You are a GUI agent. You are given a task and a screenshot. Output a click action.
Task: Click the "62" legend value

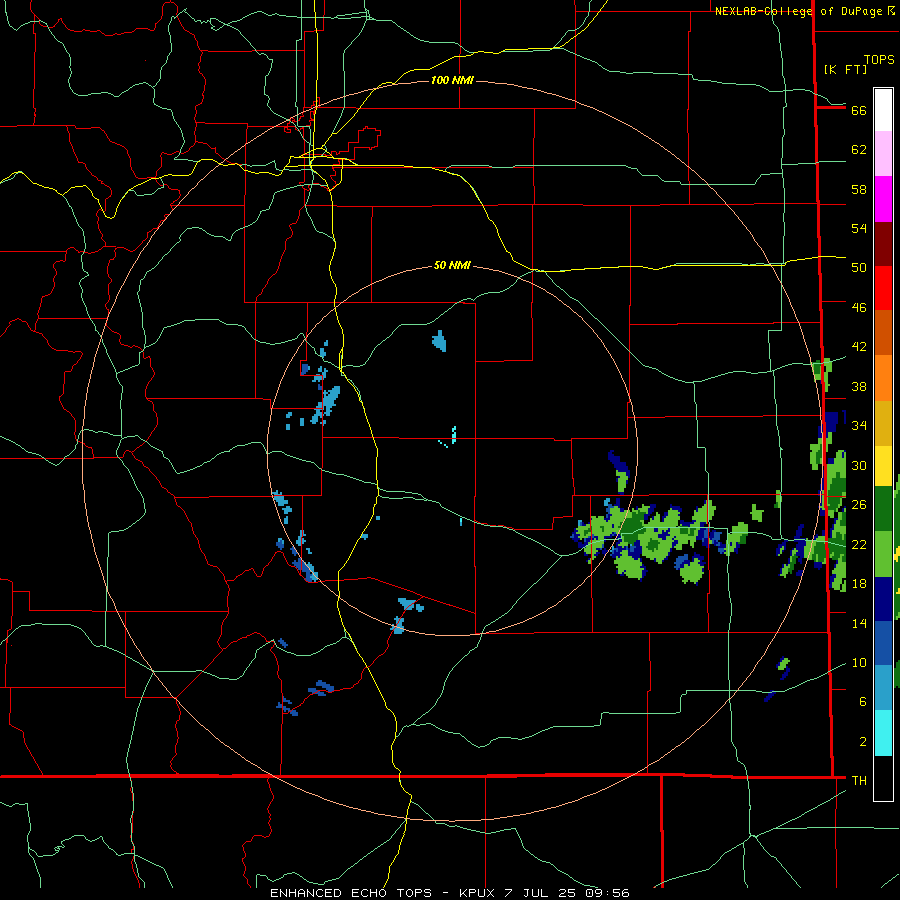click(x=859, y=150)
